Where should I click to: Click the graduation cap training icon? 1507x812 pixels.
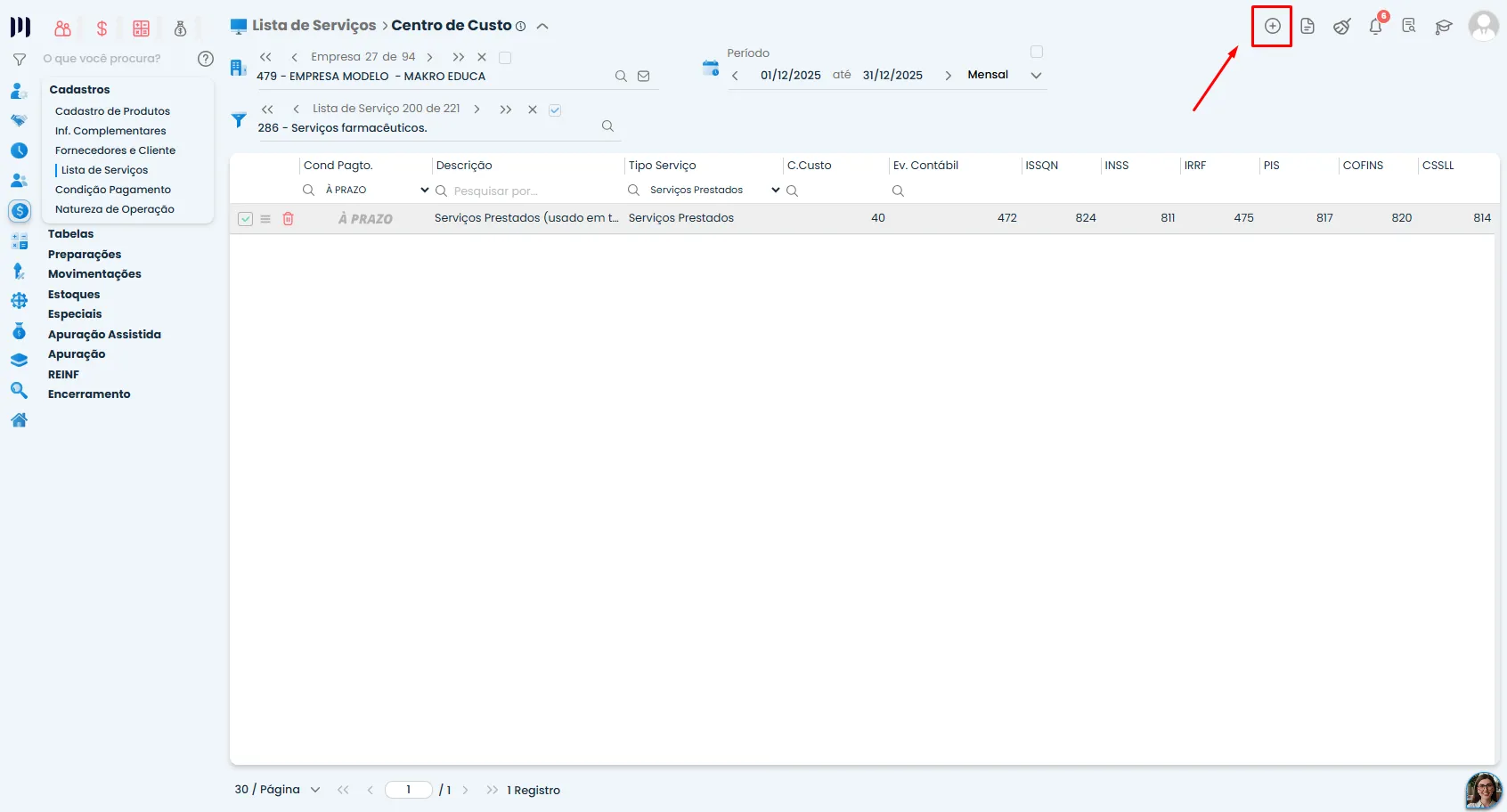point(1444,27)
